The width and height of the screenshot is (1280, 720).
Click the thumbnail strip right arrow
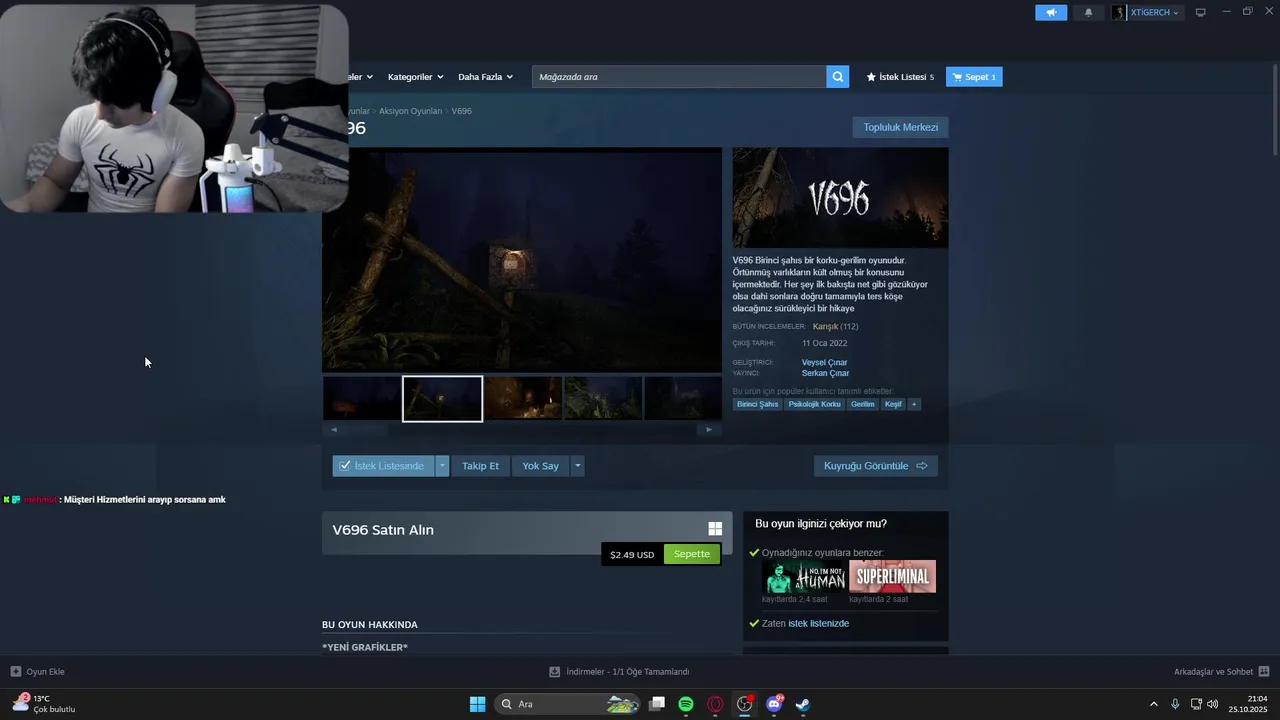tap(709, 429)
